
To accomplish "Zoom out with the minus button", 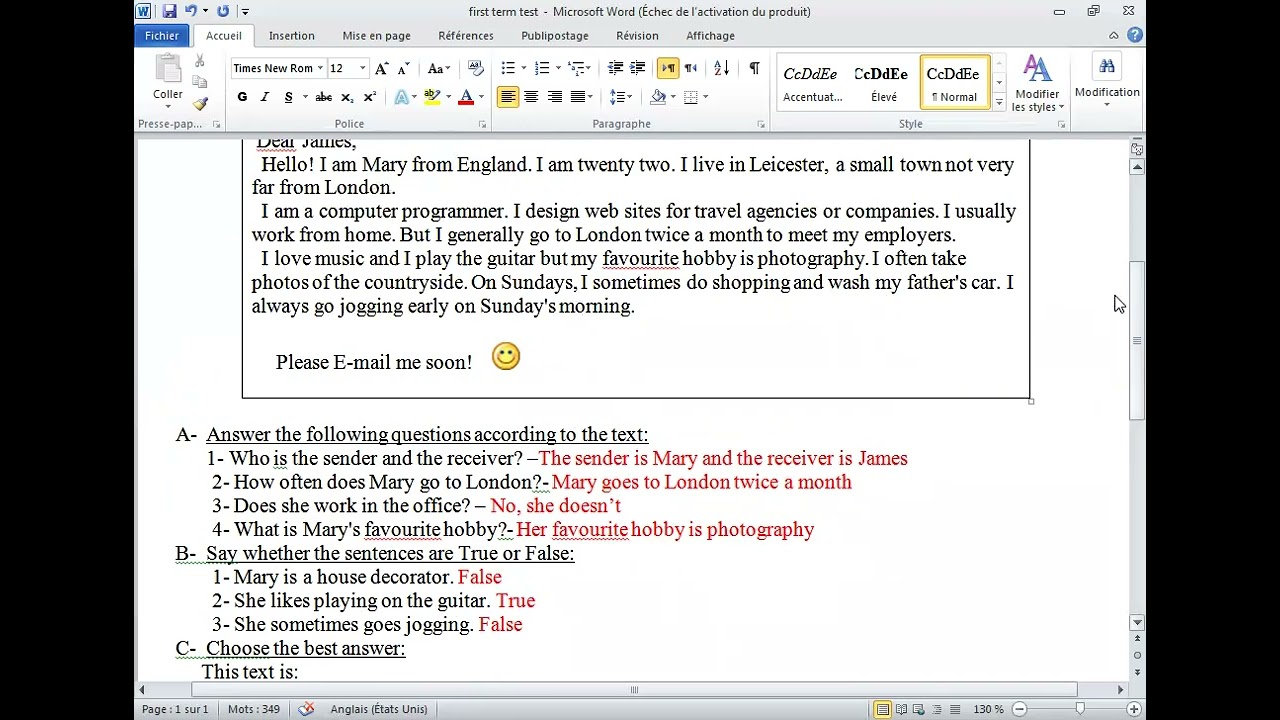I will (x=1019, y=709).
